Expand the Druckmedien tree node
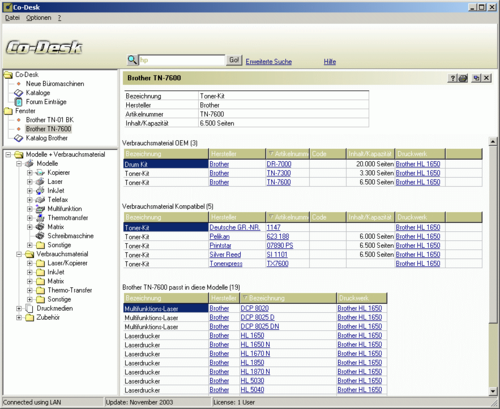The width and height of the screenshot is (500, 409). [19, 308]
